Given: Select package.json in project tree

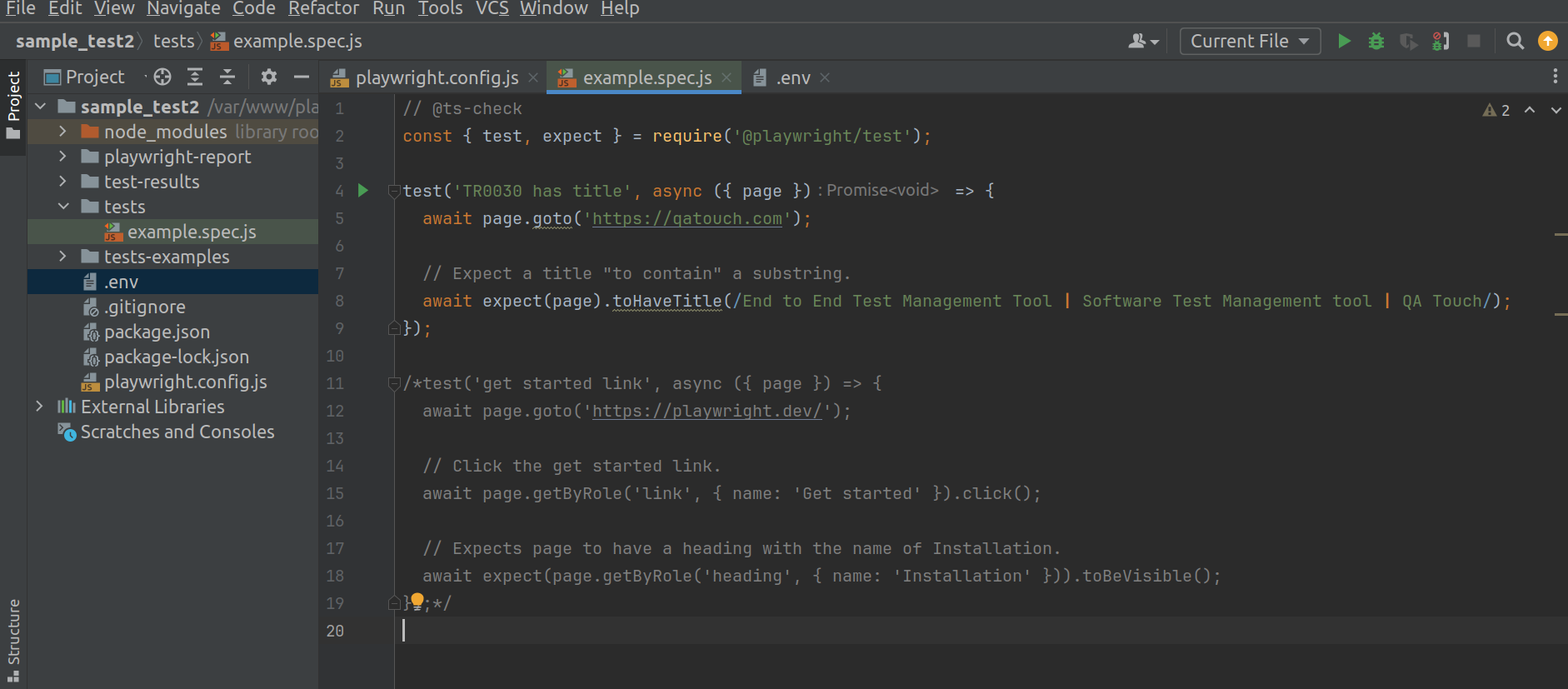Looking at the screenshot, I should click(173, 332).
